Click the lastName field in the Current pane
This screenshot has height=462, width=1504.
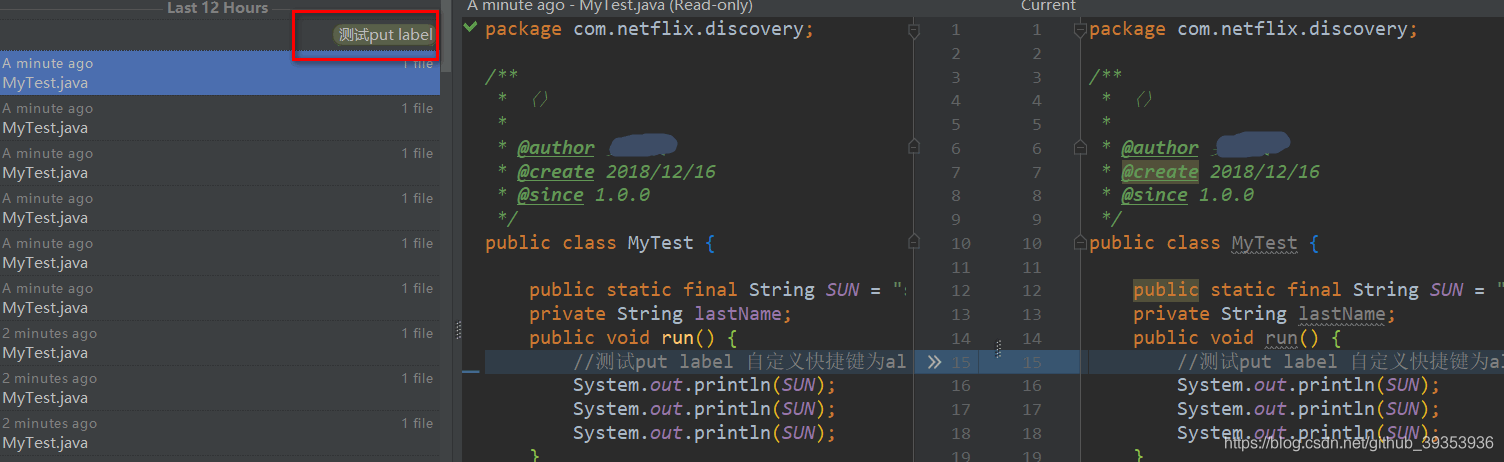click(1341, 314)
